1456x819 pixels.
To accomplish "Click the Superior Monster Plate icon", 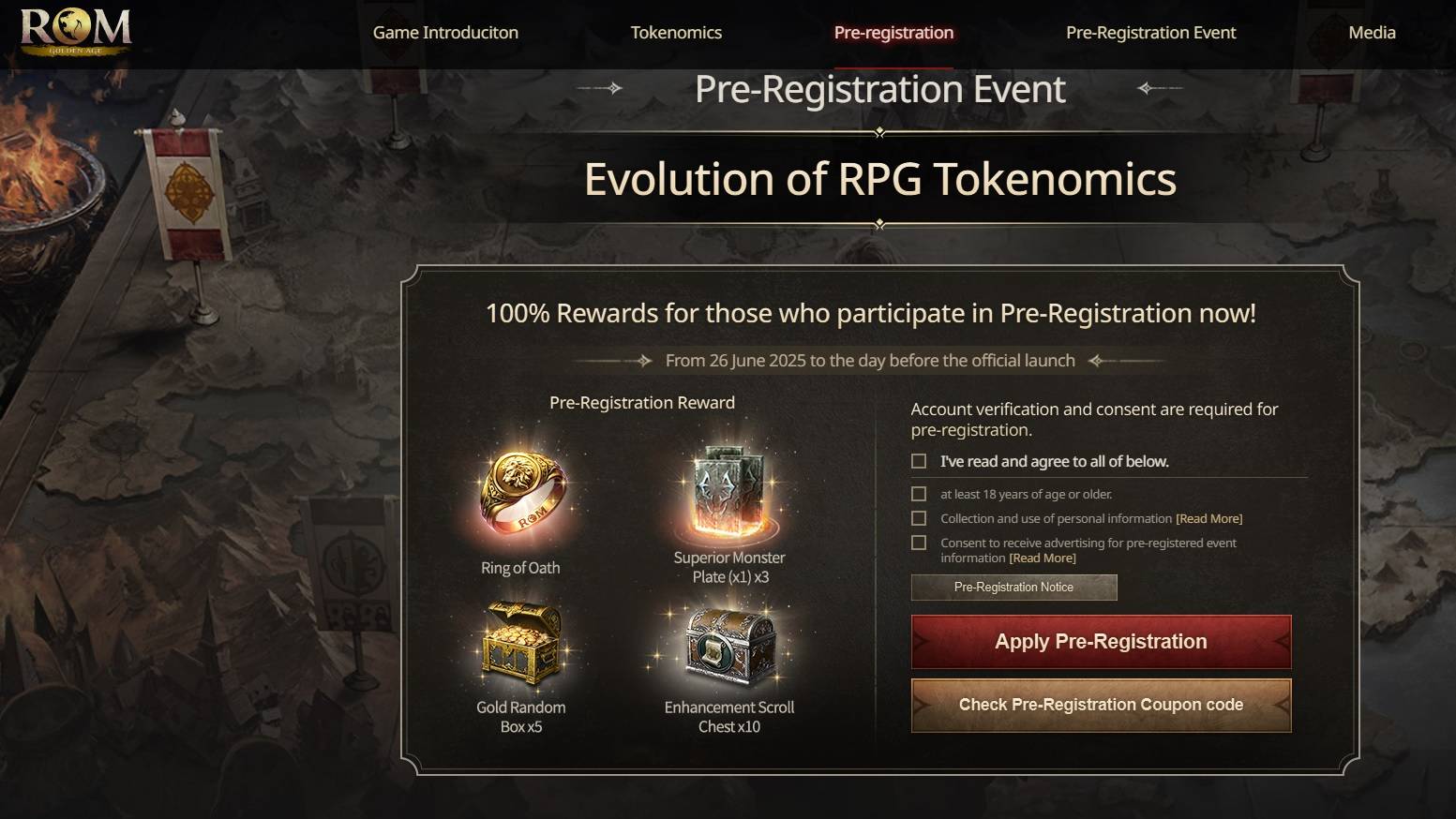I will point(729,494).
